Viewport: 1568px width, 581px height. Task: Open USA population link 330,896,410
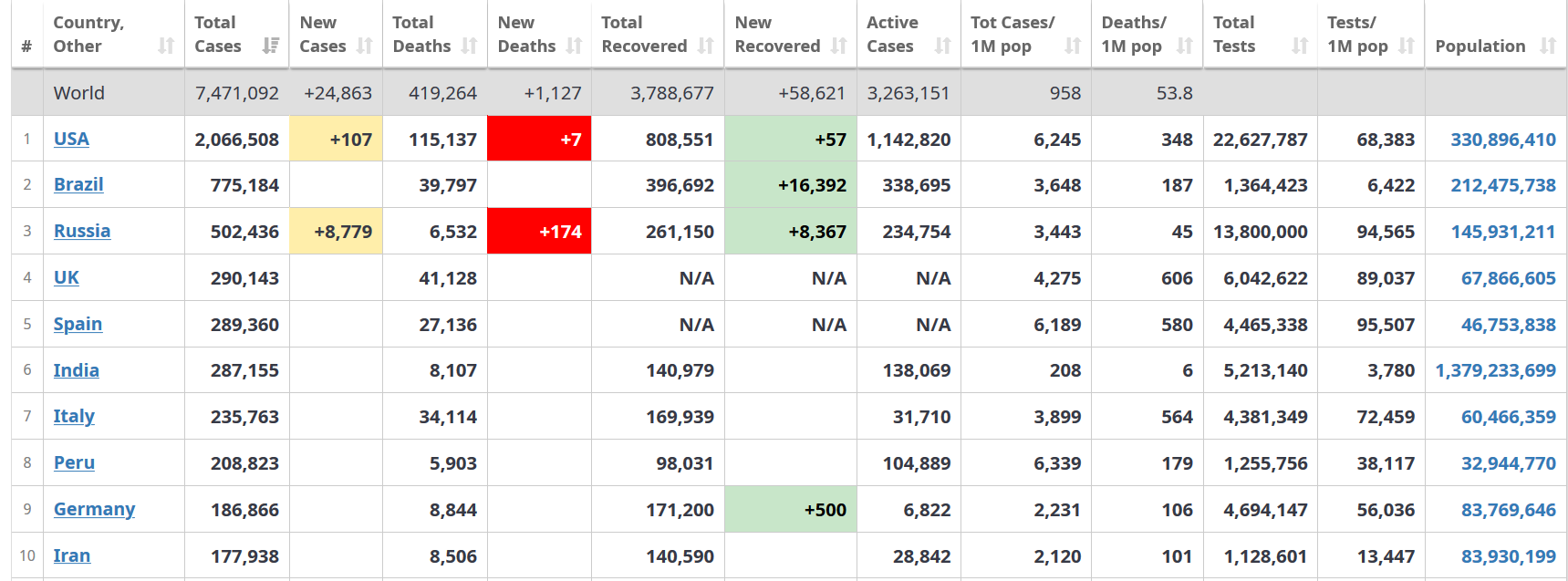(1503, 140)
